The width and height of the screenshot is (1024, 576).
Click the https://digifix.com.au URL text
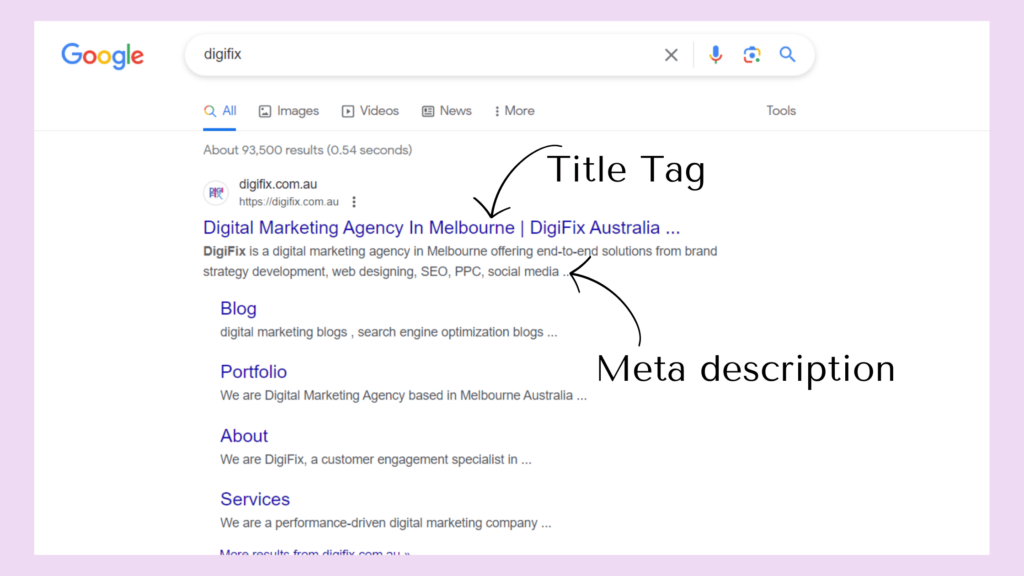coord(289,202)
